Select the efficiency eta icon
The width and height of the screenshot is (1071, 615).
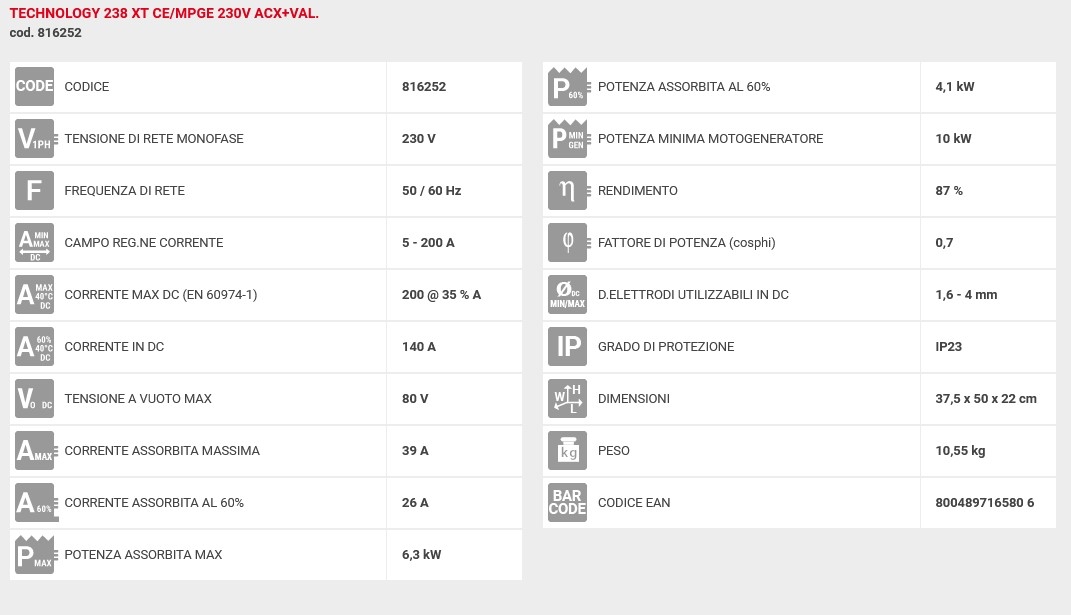pos(569,191)
